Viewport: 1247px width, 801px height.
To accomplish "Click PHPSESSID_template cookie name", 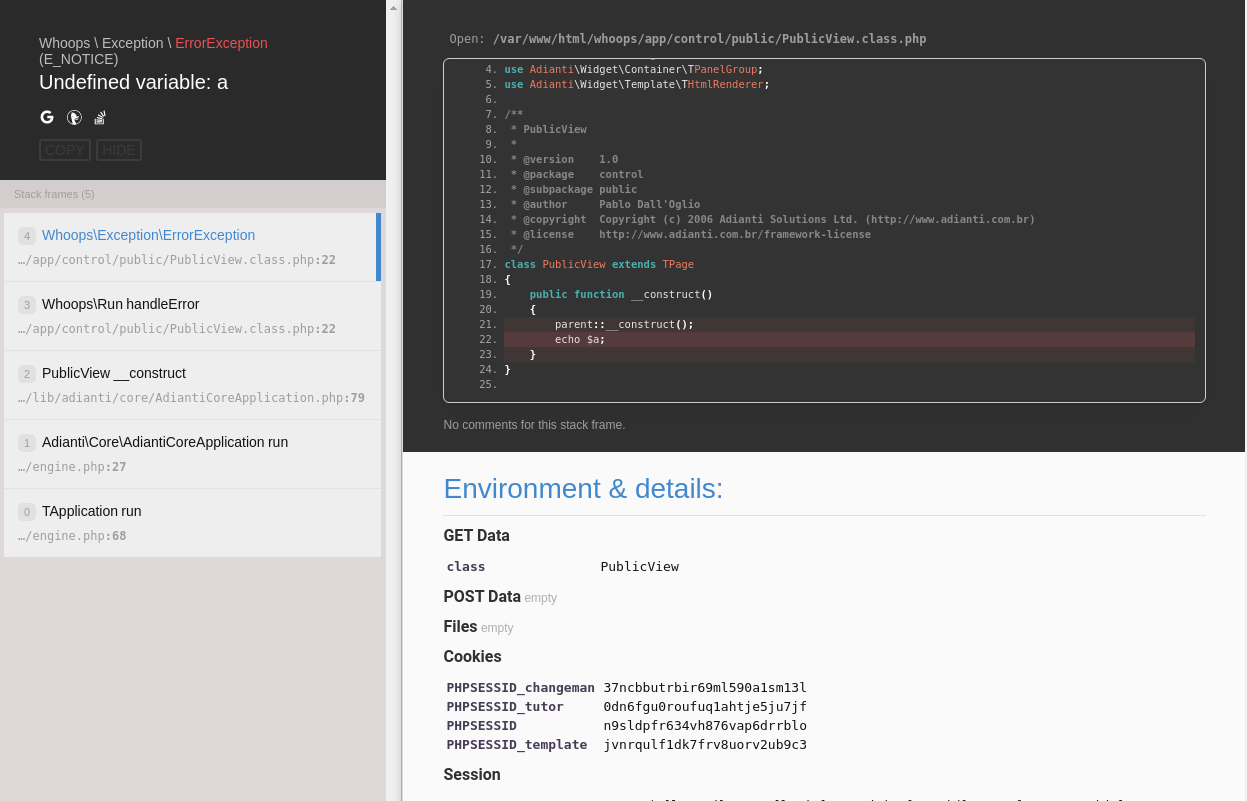I will point(516,745).
